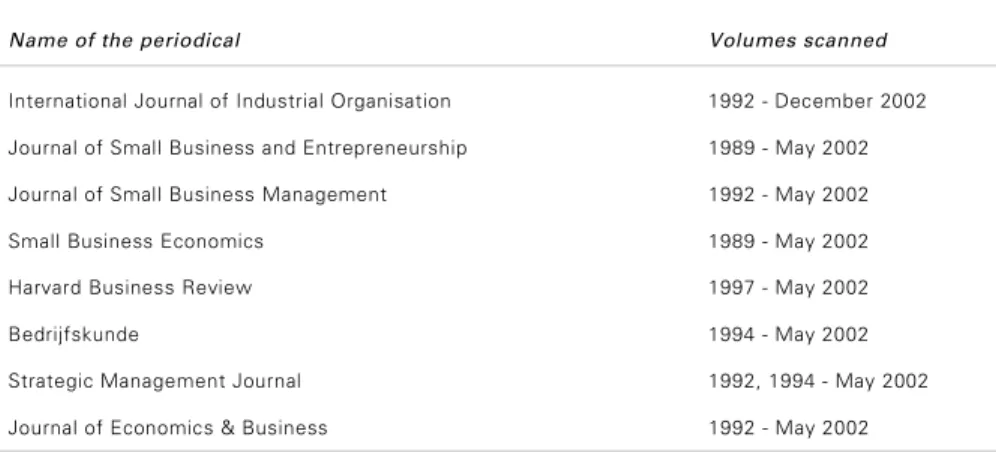Click the '1994 - May 2002' Bedrijfskunde range
Viewport: 996px width, 452px height.
tap(788, 335)
